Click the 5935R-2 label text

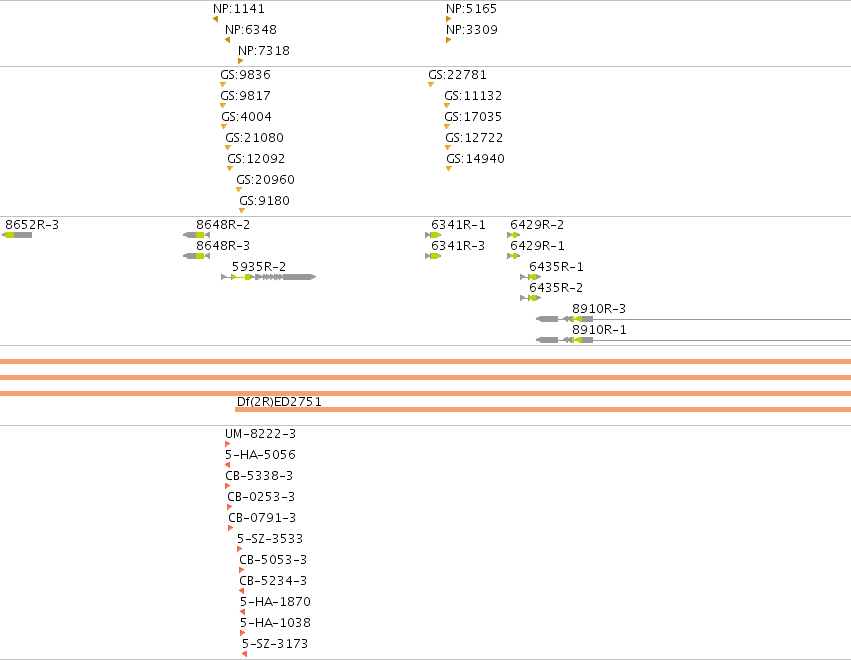[x=259, y=266]
